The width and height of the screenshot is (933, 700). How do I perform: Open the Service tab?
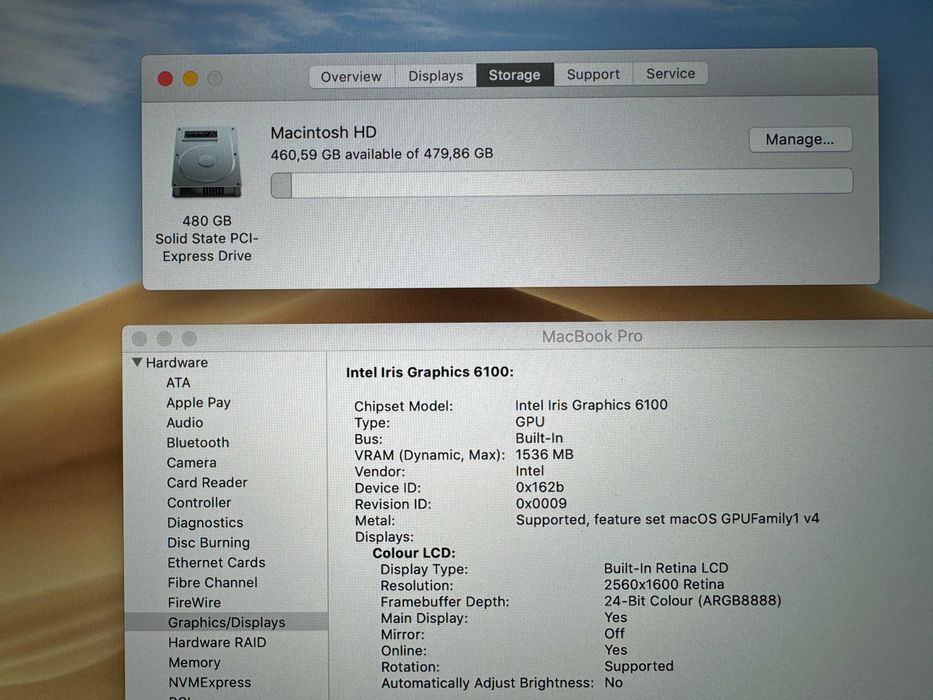tap(671, 73)
